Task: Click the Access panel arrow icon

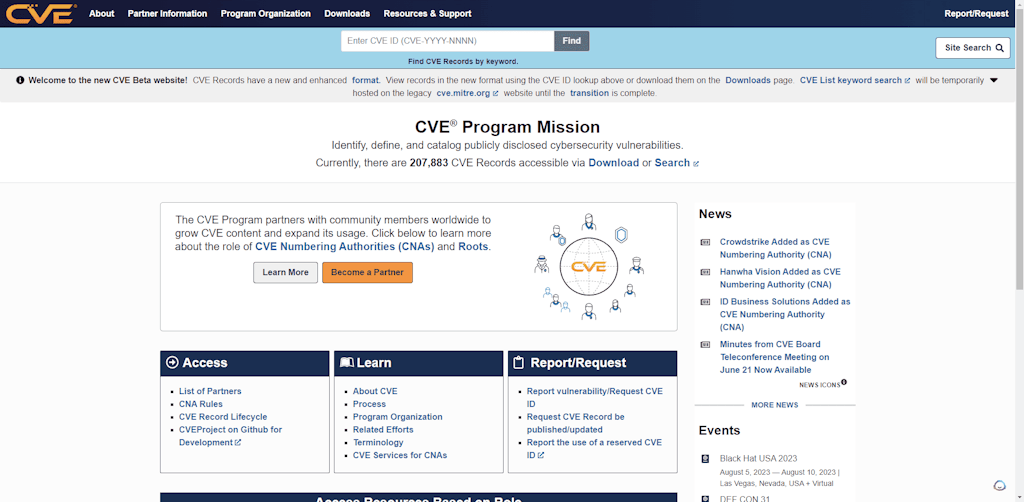Action: click(172, 363)
